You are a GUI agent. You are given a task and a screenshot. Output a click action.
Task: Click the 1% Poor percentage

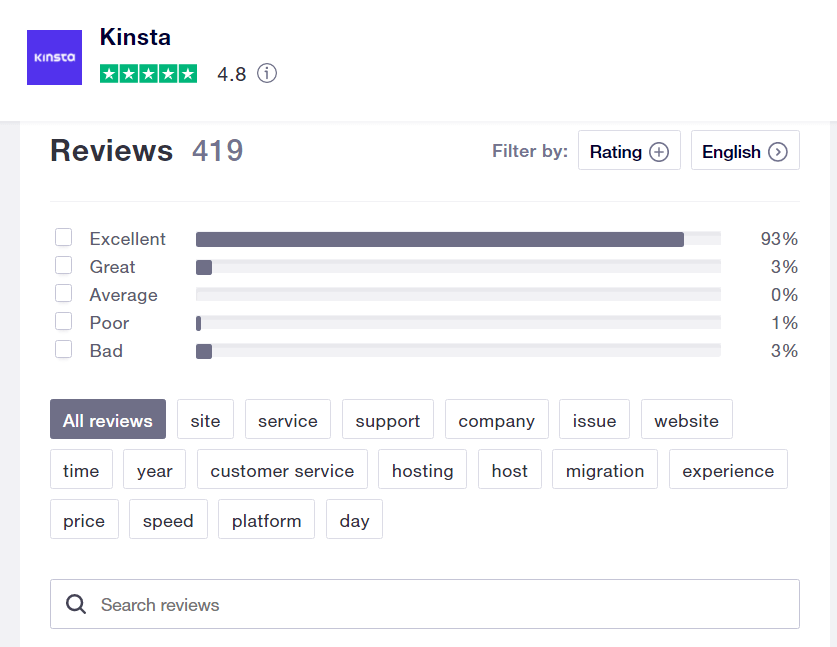pos(784,322)
